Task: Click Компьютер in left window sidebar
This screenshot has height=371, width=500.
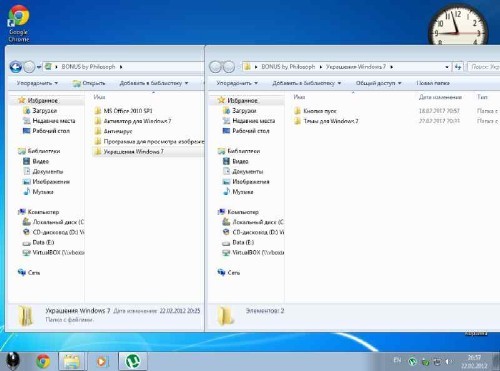Action: (38, 212)
